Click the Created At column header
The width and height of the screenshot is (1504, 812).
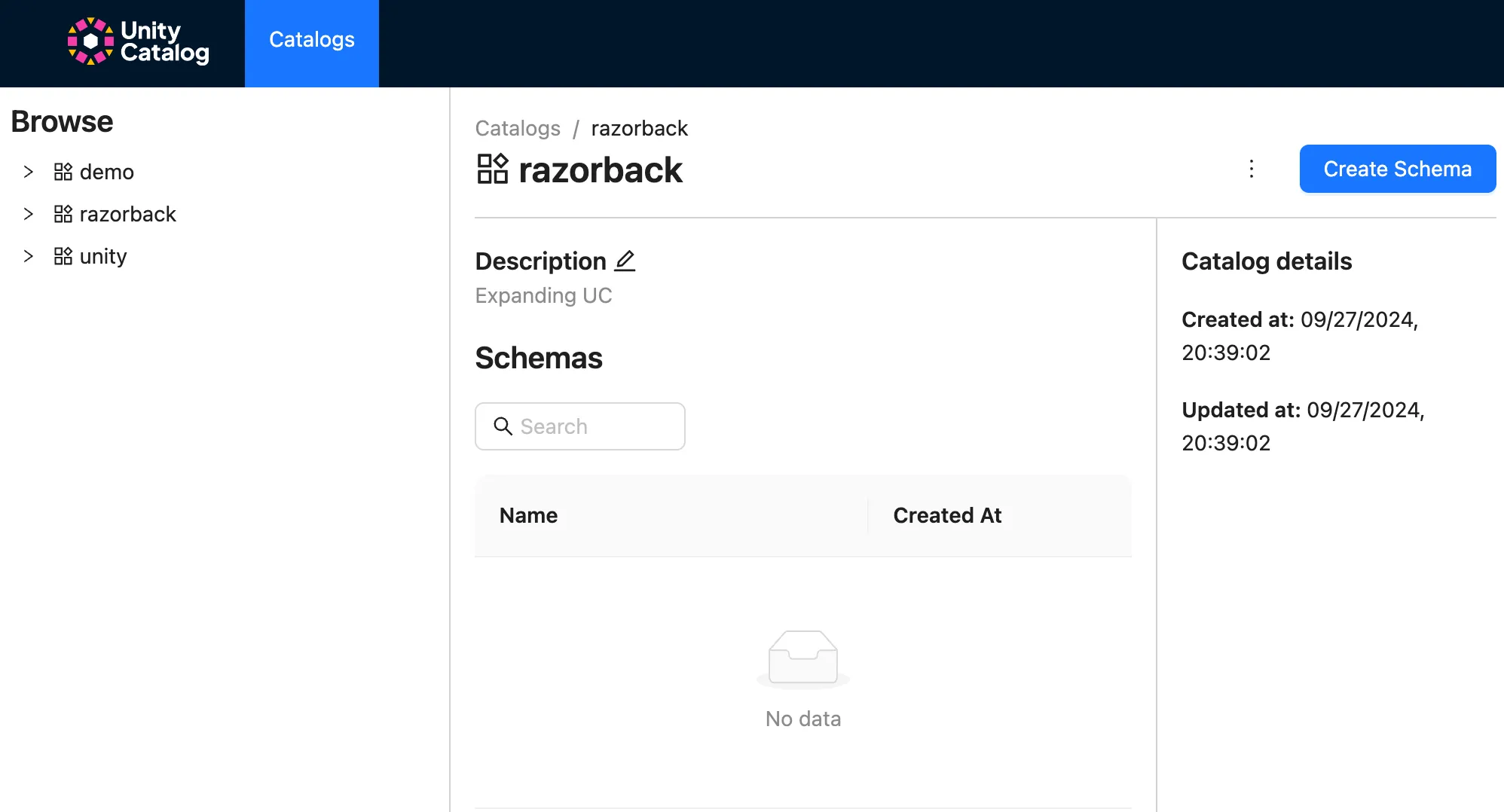click(x=947, y=516)
